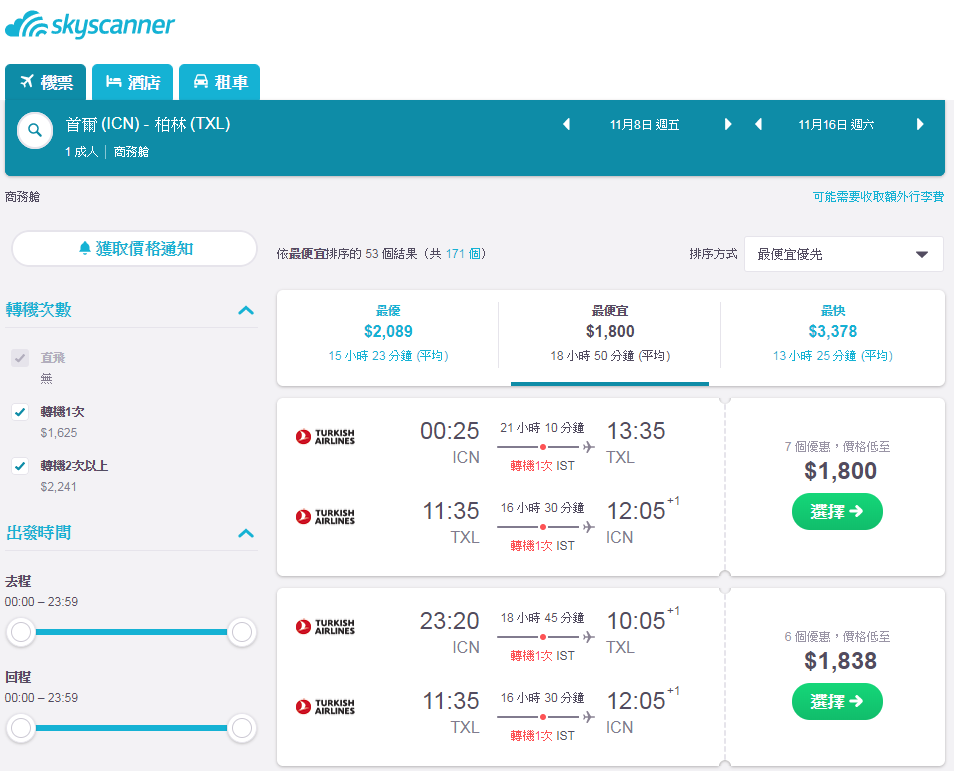Toggle the 直飛 checkbox
The image size is (954, 771).
coord(20,358)
